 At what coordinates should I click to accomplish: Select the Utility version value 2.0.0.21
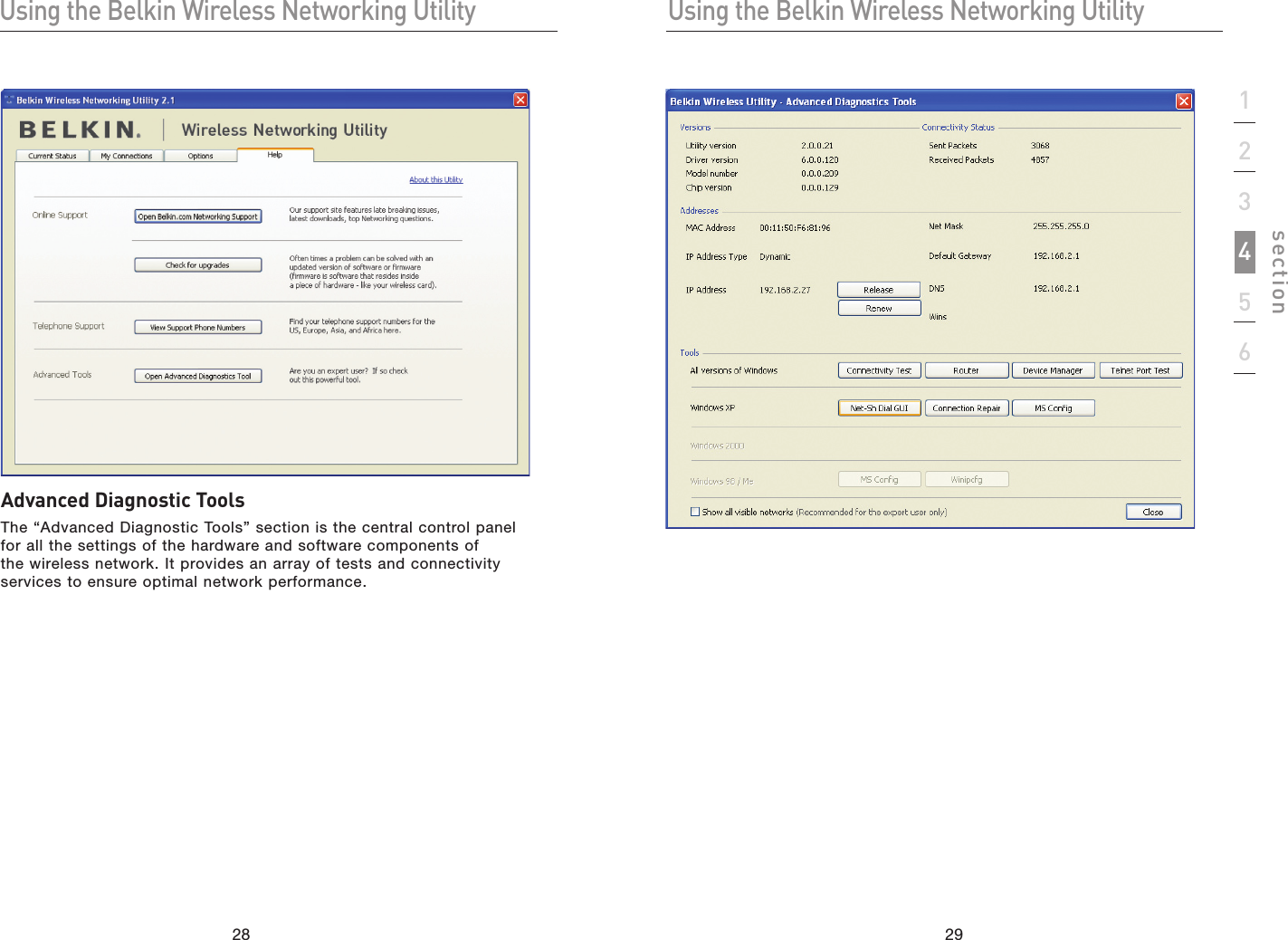pos(817,145)
